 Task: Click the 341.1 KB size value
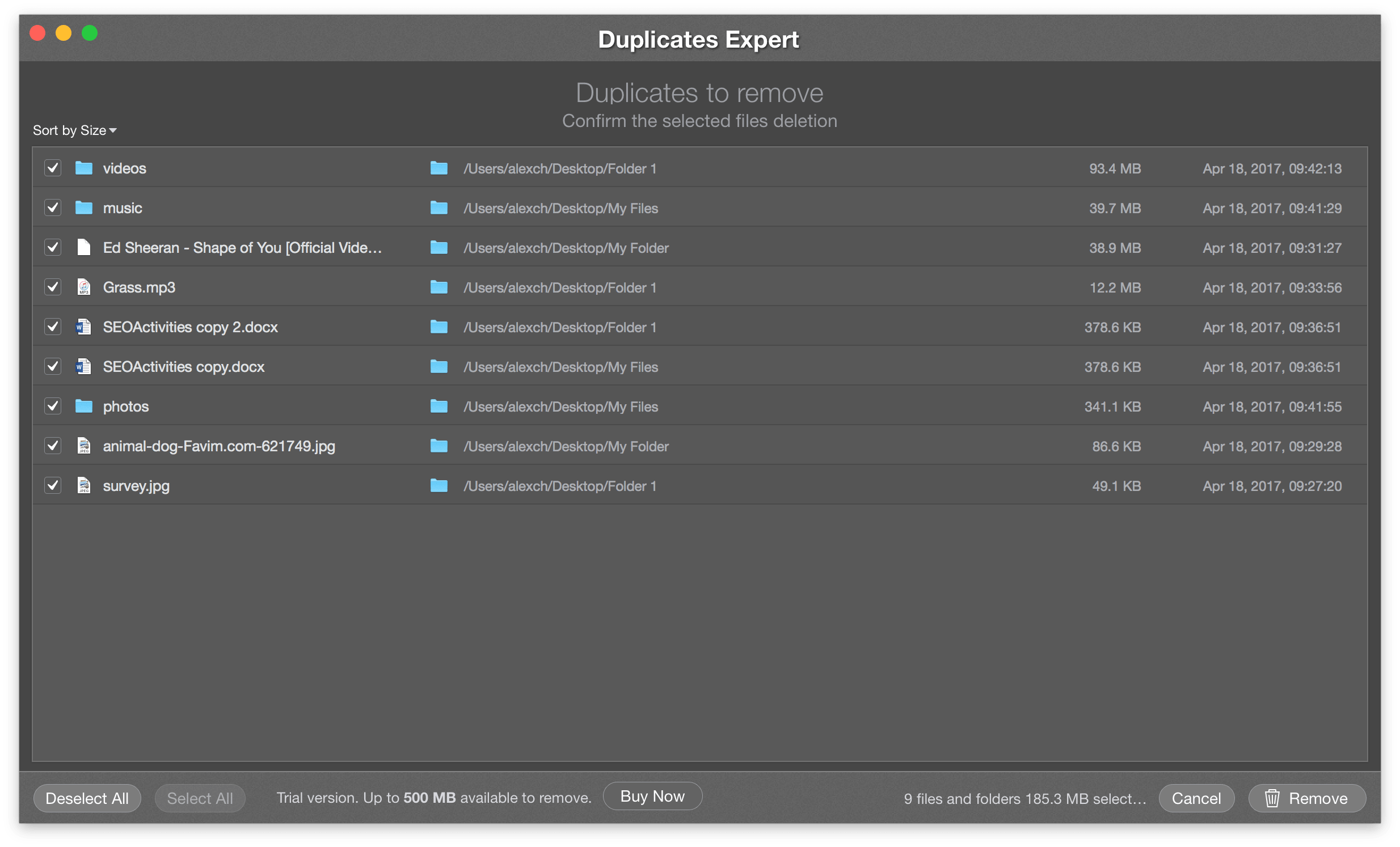pyautogui.click(x=1112, y=407)
